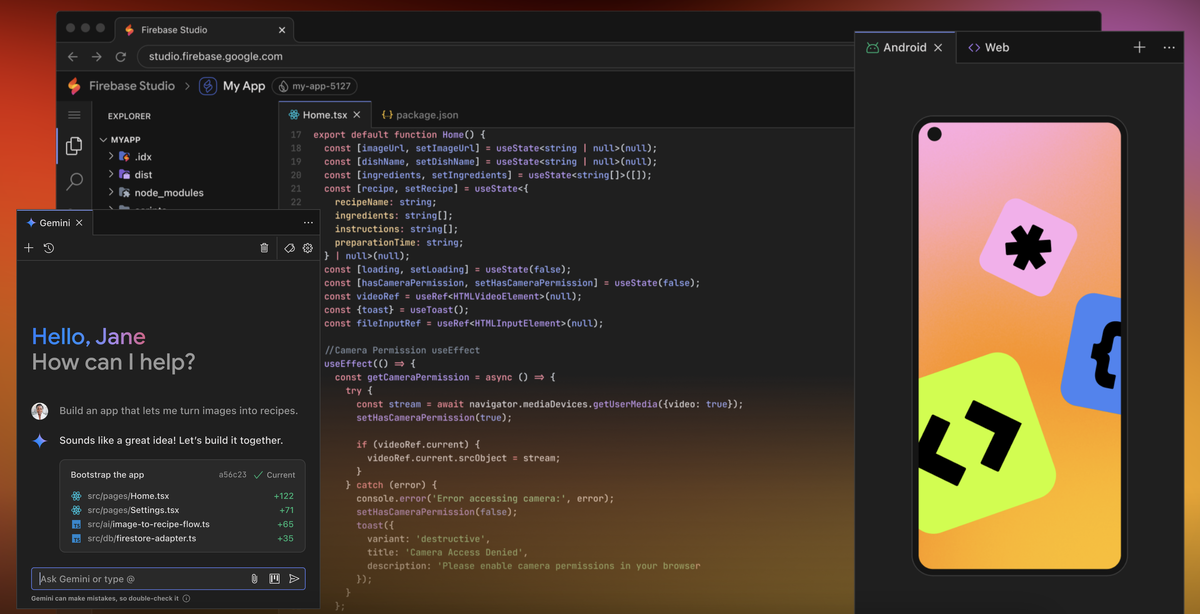This screenshot has width=1200, height=614.
Task: Close the Home.tsx editor tab
Action: coord(357,115)
